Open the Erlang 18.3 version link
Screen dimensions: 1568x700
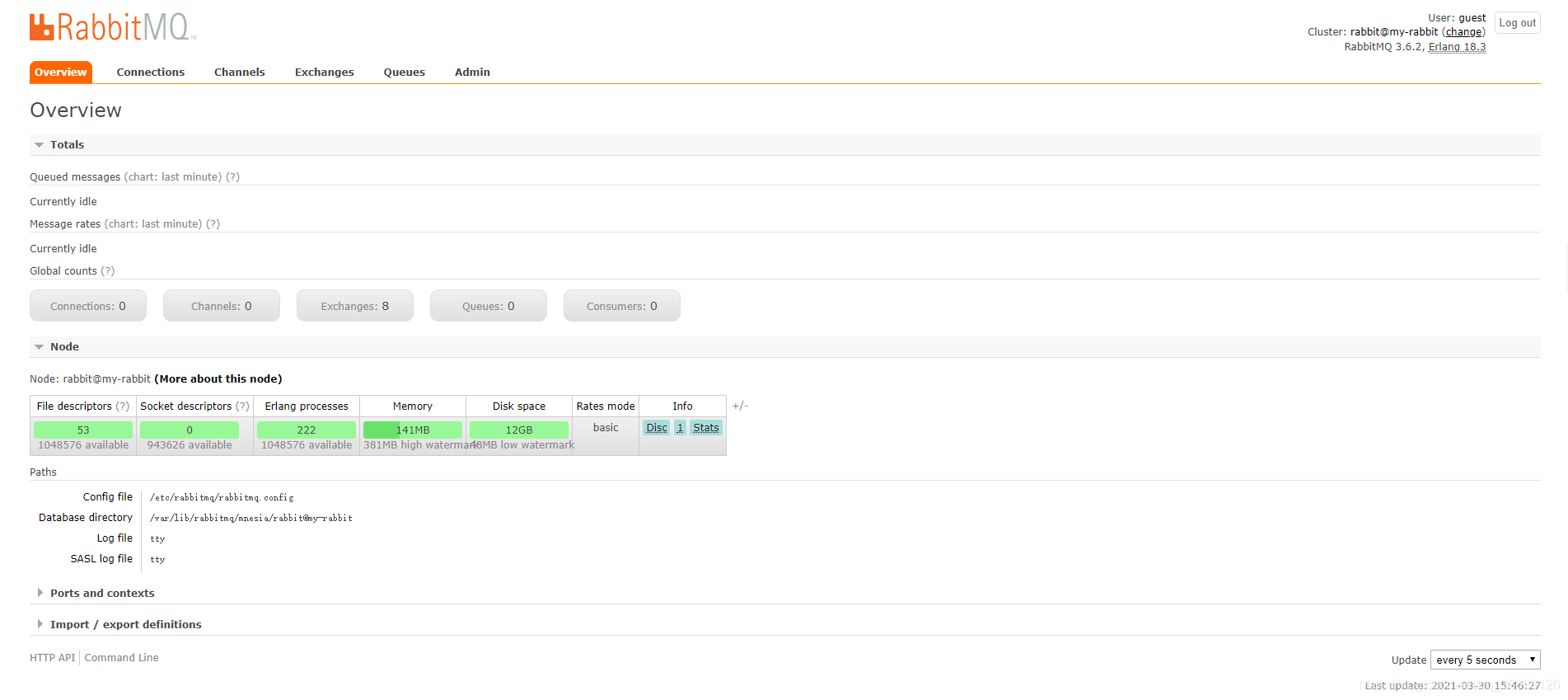pyautogui.click(x=1457, y=47)
